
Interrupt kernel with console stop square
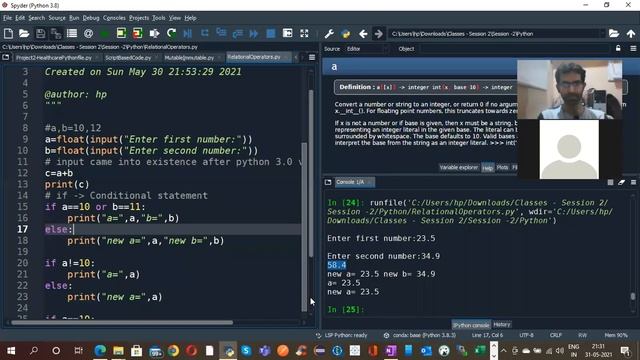coord(610,182)
